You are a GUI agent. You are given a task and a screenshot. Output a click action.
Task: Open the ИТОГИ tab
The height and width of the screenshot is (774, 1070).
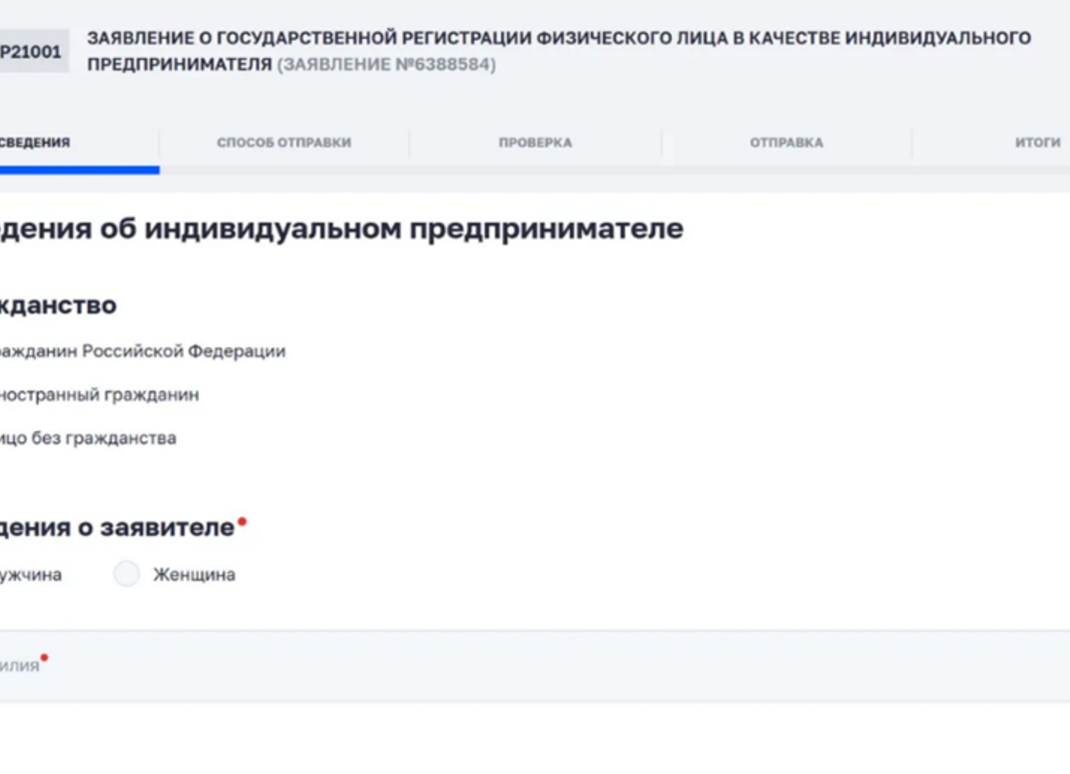tap(1037, 143)
